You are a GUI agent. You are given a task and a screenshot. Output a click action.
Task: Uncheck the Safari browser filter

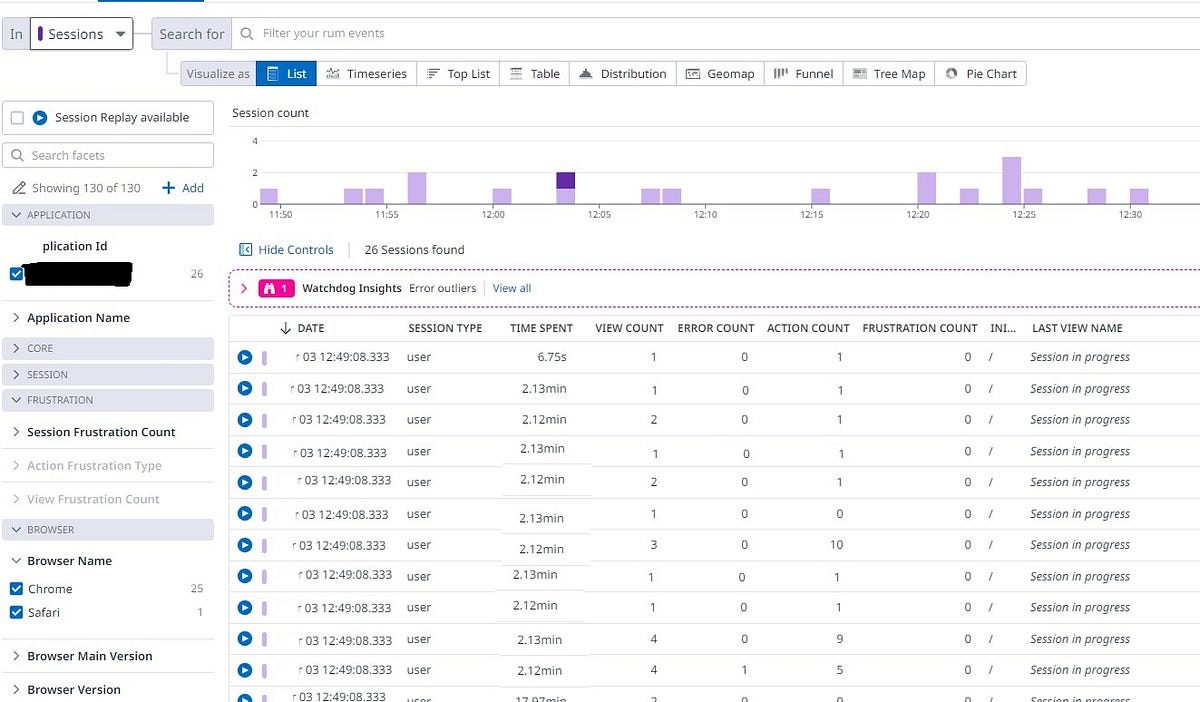[15, 612]
